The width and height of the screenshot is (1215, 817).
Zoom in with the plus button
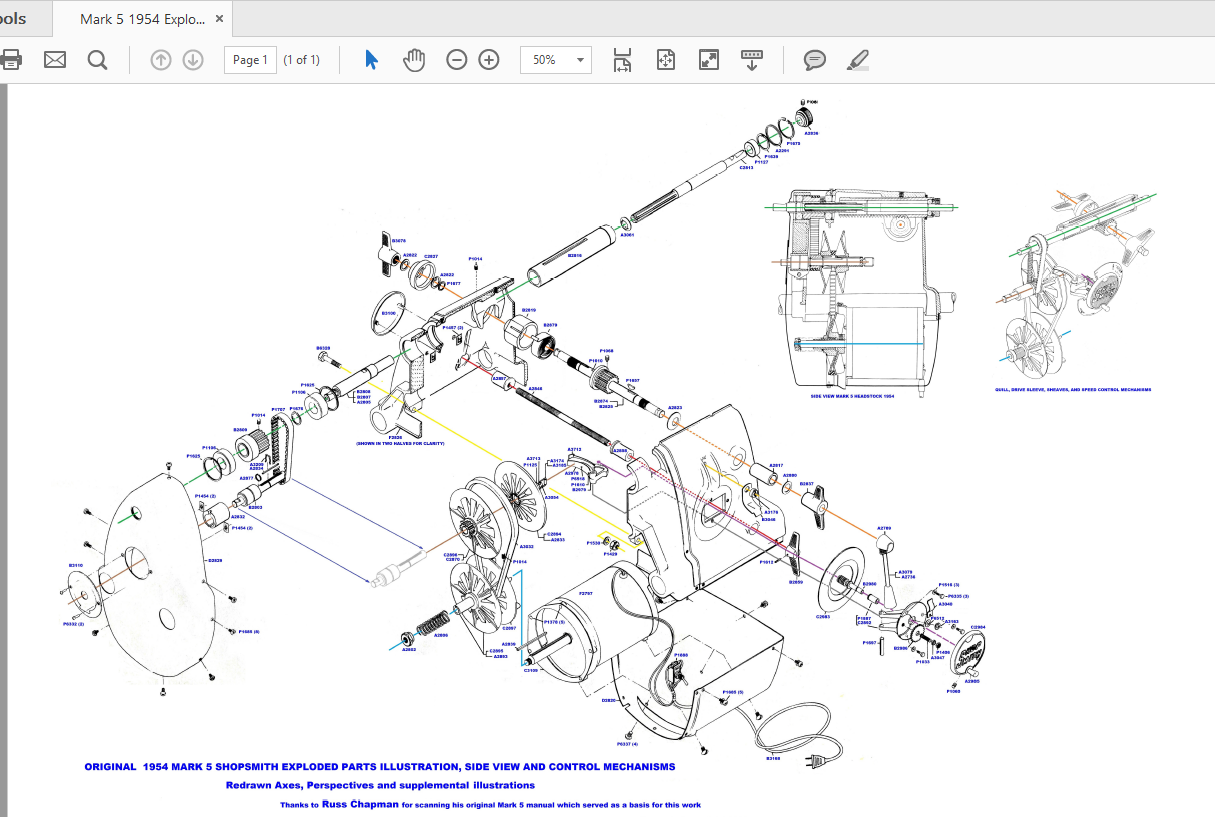489,60
